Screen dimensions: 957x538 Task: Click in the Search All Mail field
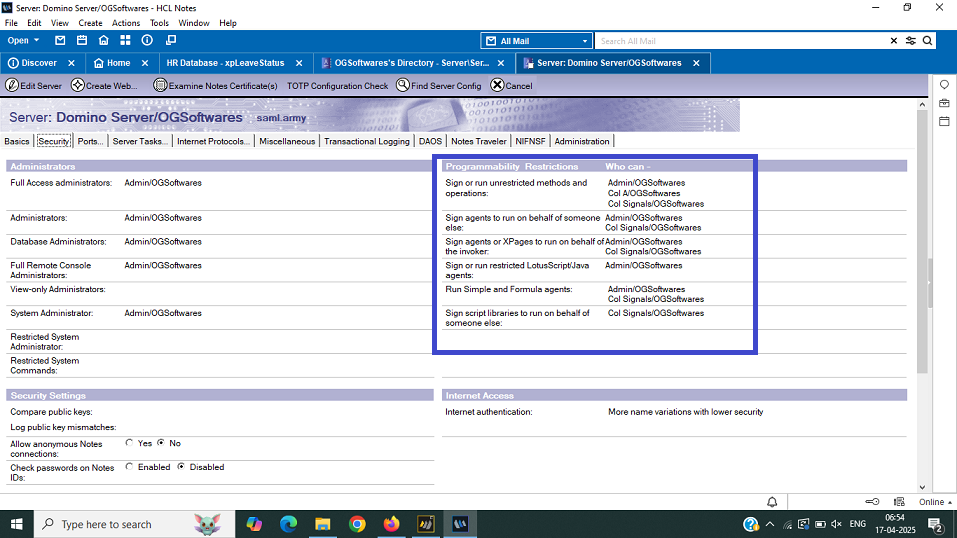742,41
